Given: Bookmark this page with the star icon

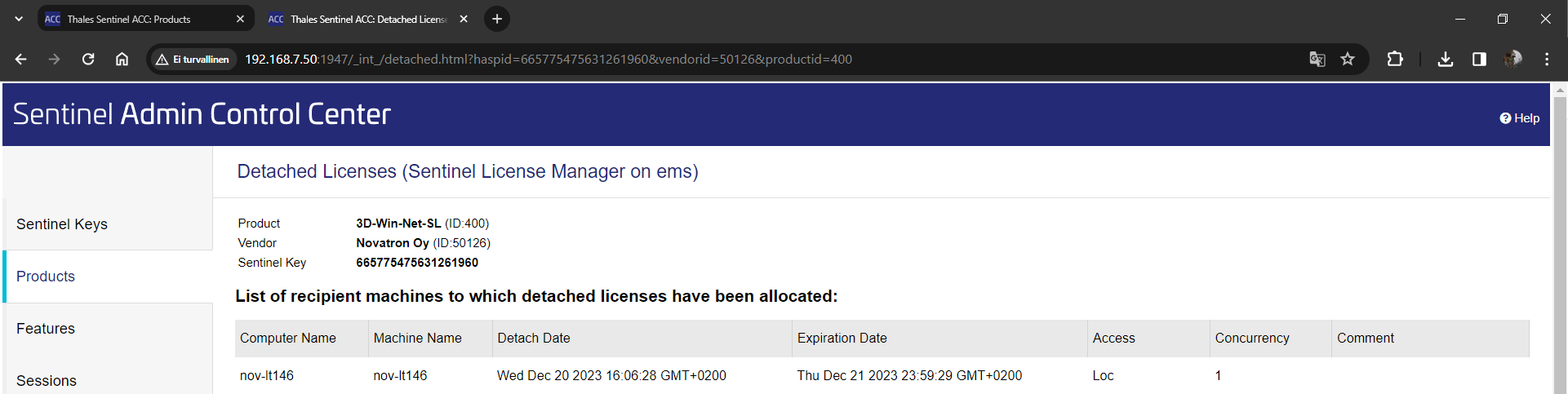Looking at the screenshot, I should pyautogui.click(x=1348, y=59).
